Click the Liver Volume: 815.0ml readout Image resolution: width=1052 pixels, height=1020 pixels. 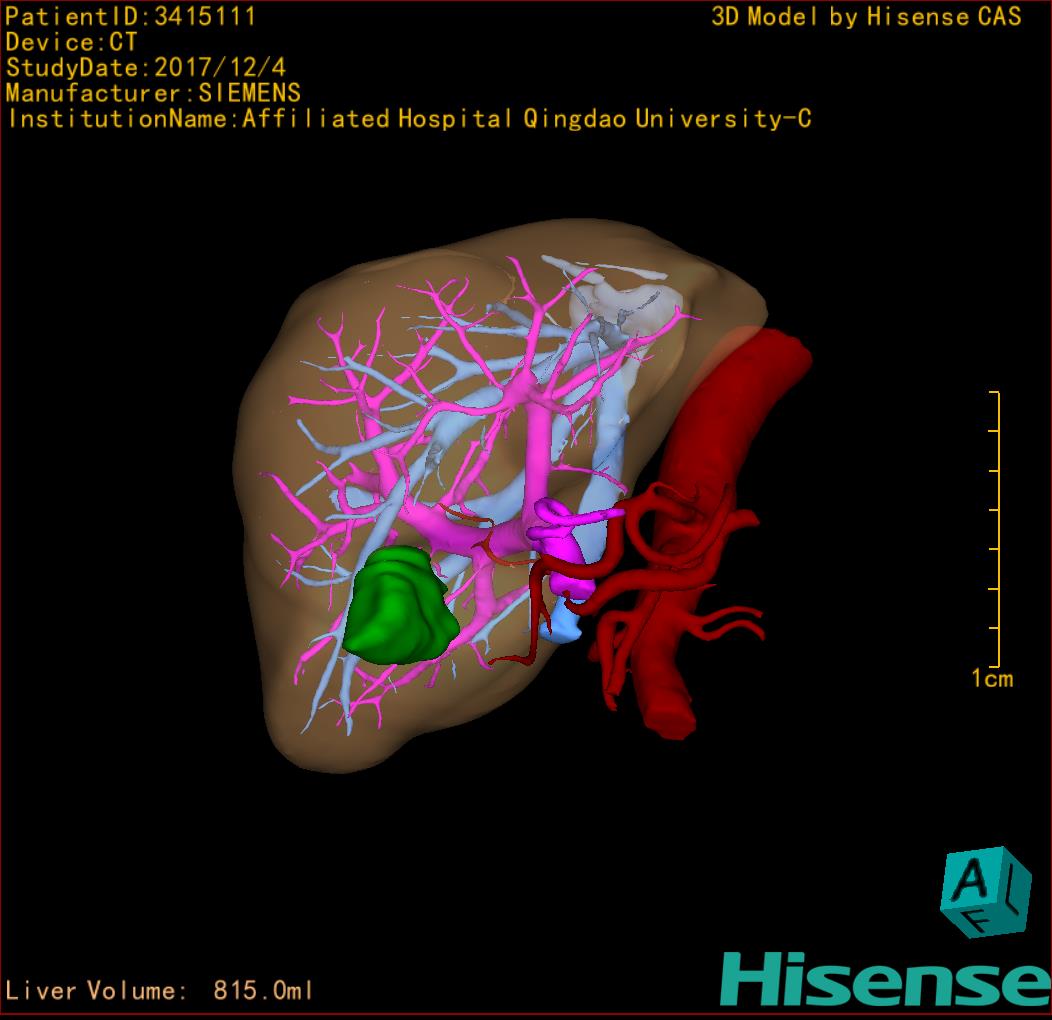click(x=158, y=990)
